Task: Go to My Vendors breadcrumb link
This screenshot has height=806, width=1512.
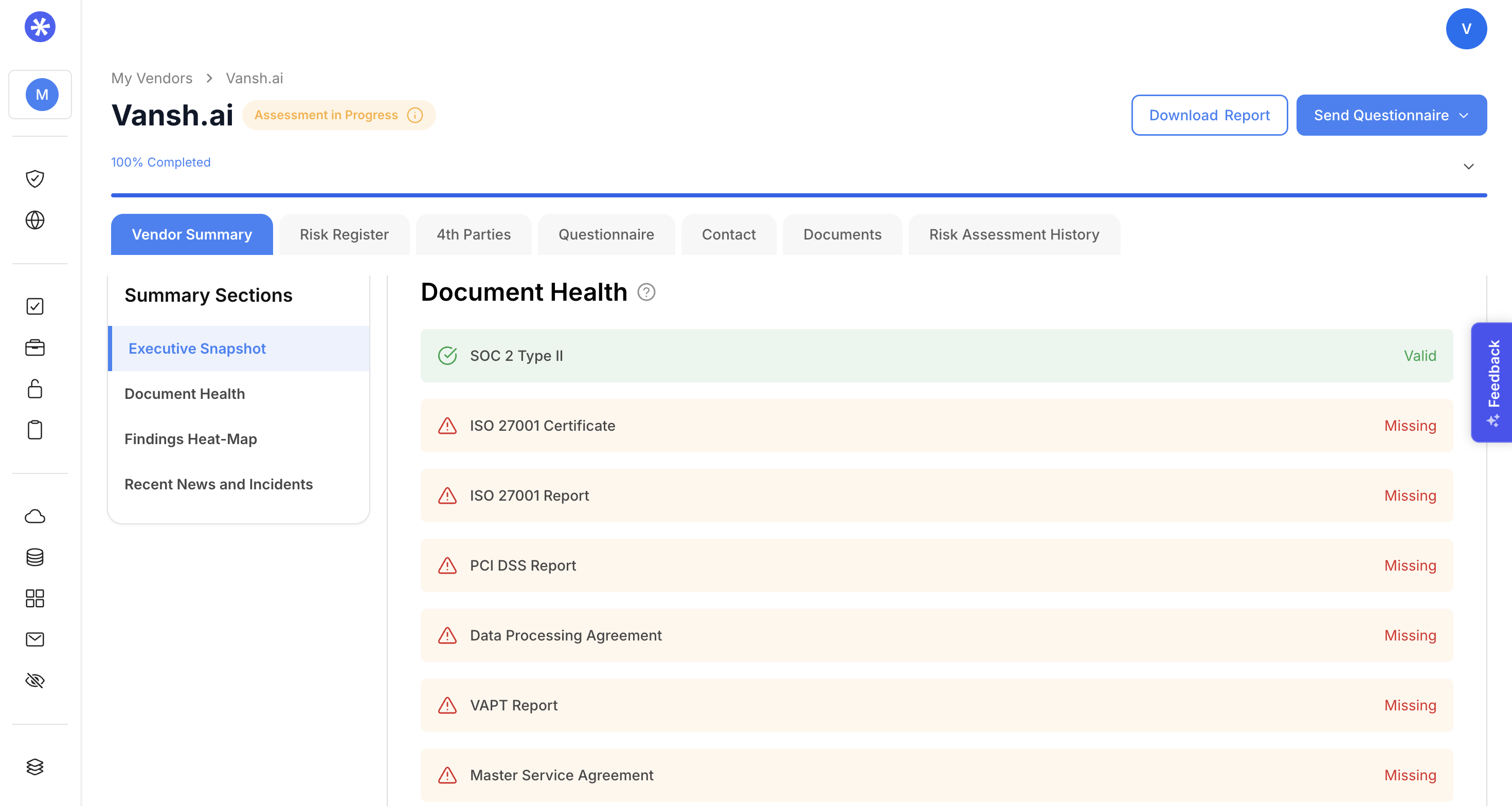Action: [151, 78]
